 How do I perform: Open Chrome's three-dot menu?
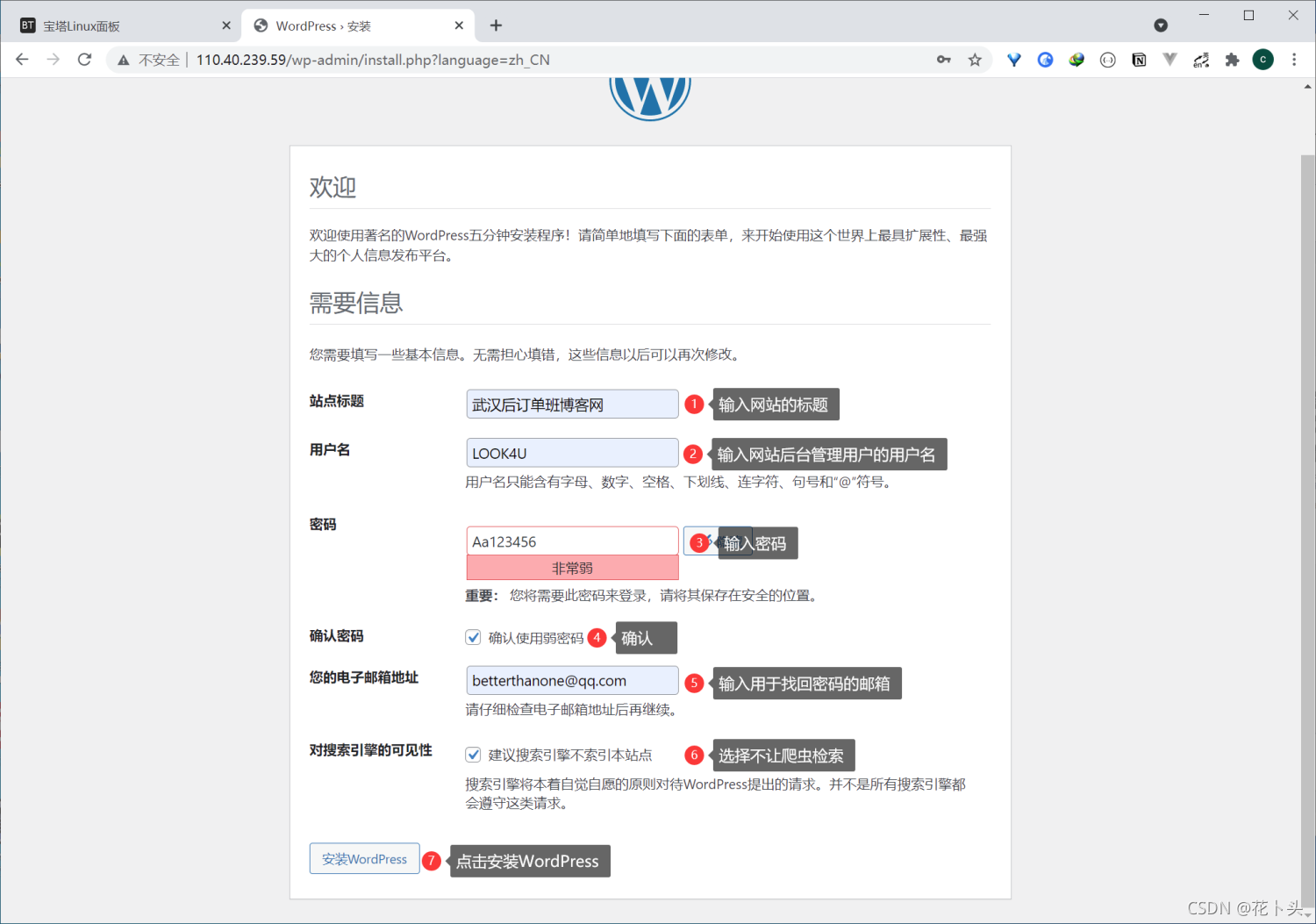coord(1295,60)
